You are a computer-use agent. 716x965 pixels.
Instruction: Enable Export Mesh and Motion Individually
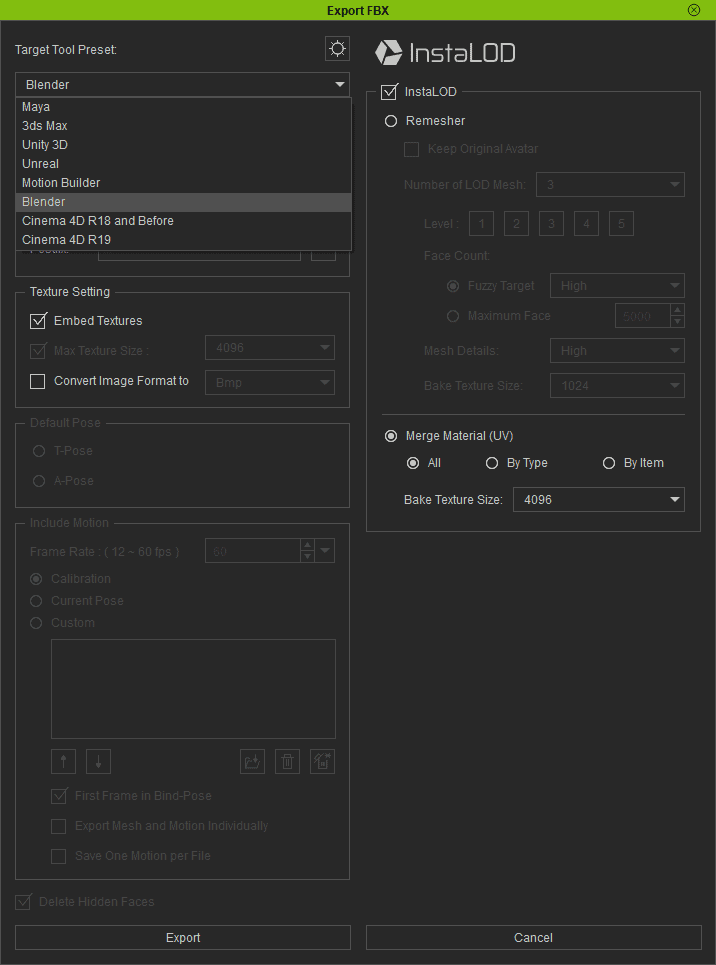(58, 826)
